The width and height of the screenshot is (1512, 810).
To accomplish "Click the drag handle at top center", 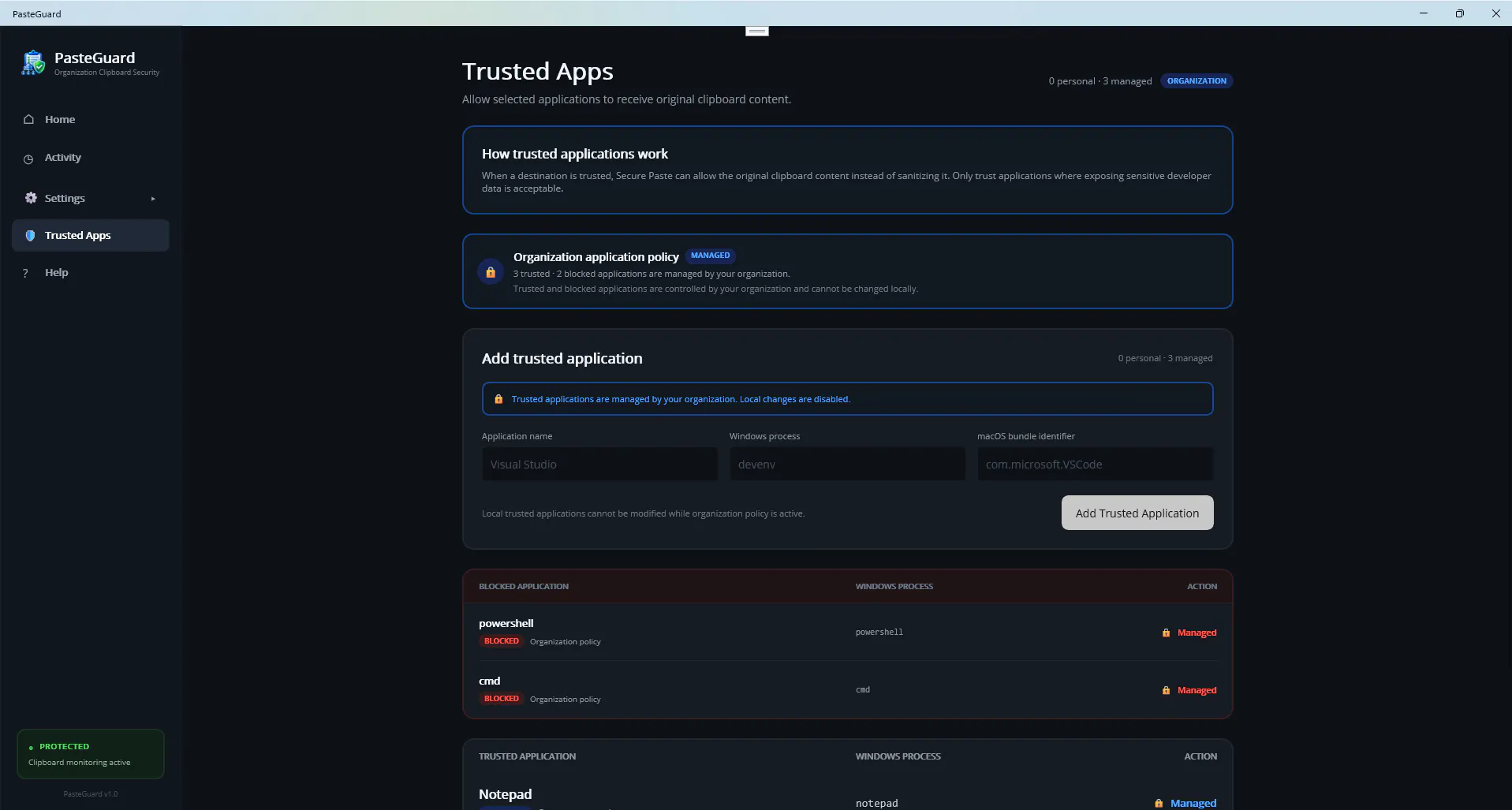I will pyautogui.click(x=757, y=31).
